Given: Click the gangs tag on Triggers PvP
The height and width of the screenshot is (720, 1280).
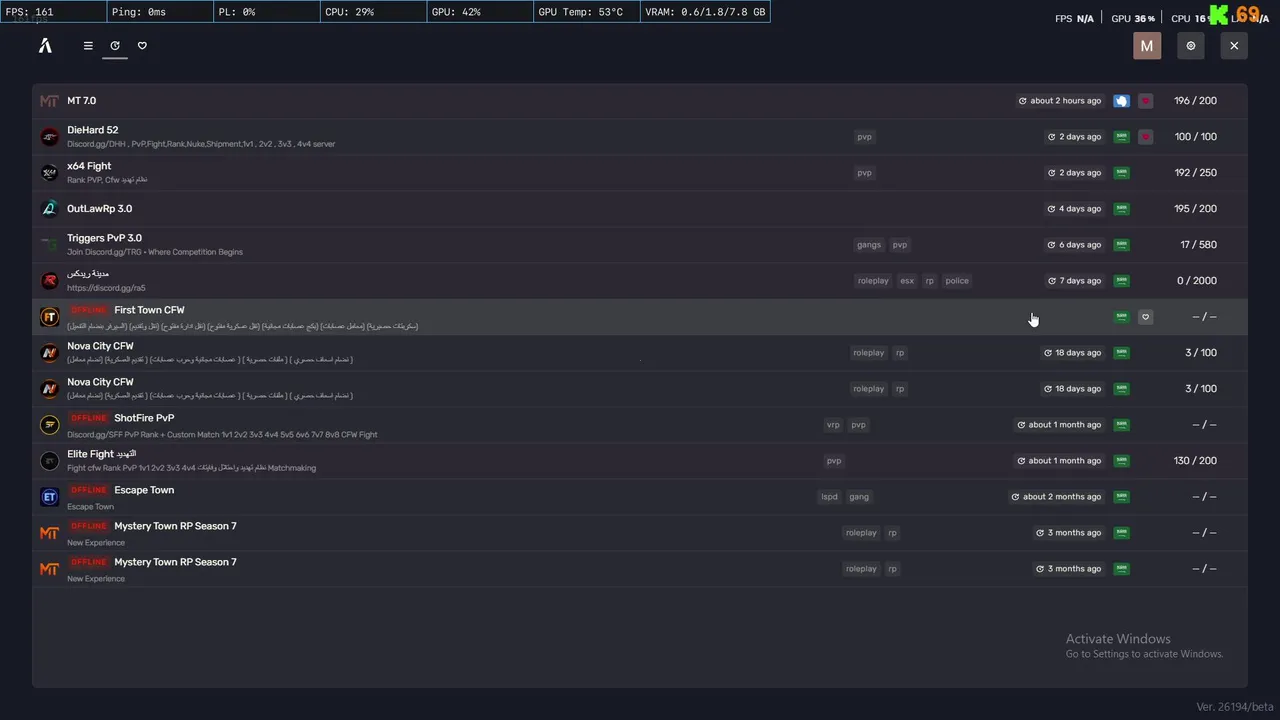Looking at the screenshot, I should coord(869,245).
